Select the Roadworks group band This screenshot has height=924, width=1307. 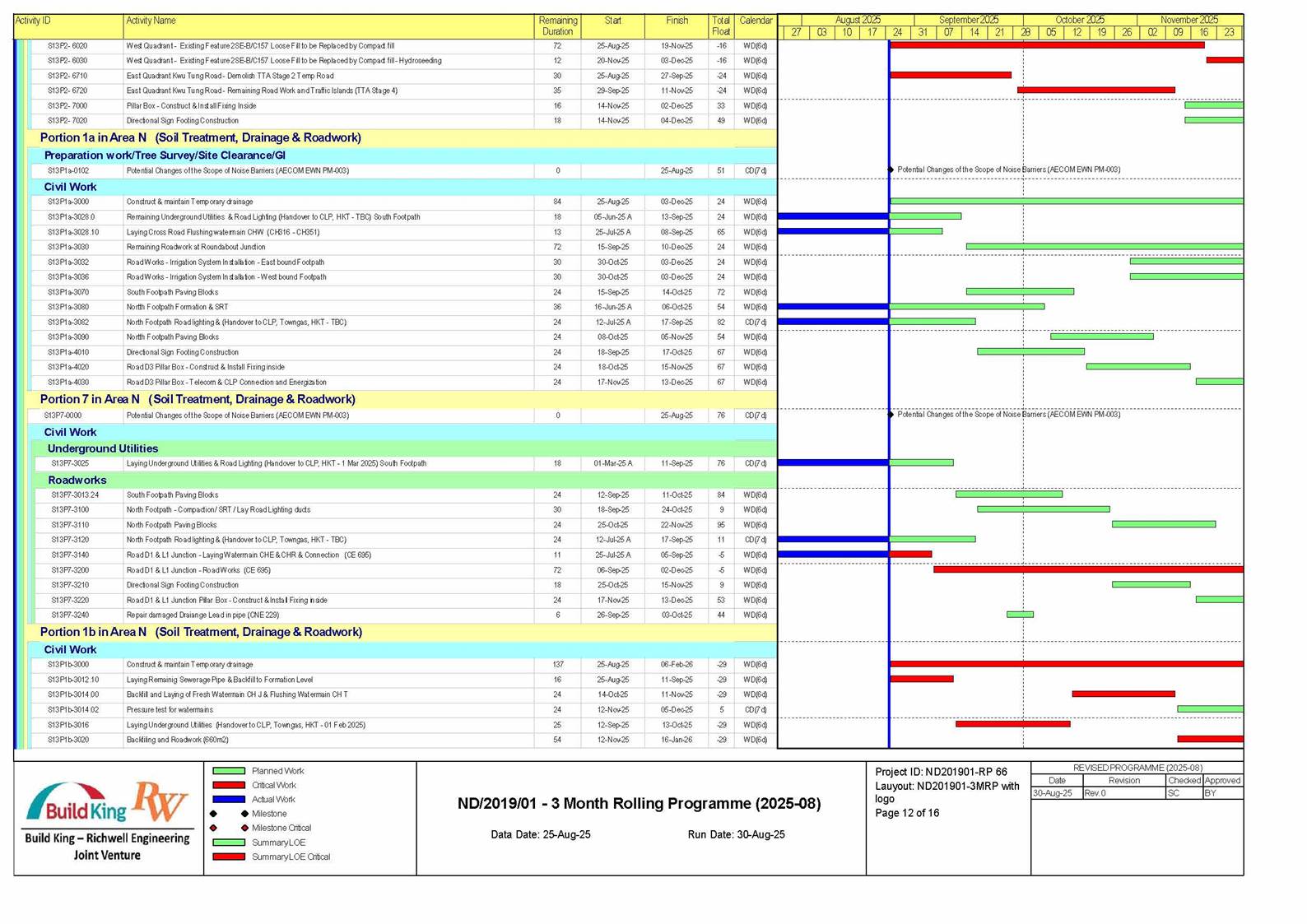click(x=407, y=480)
